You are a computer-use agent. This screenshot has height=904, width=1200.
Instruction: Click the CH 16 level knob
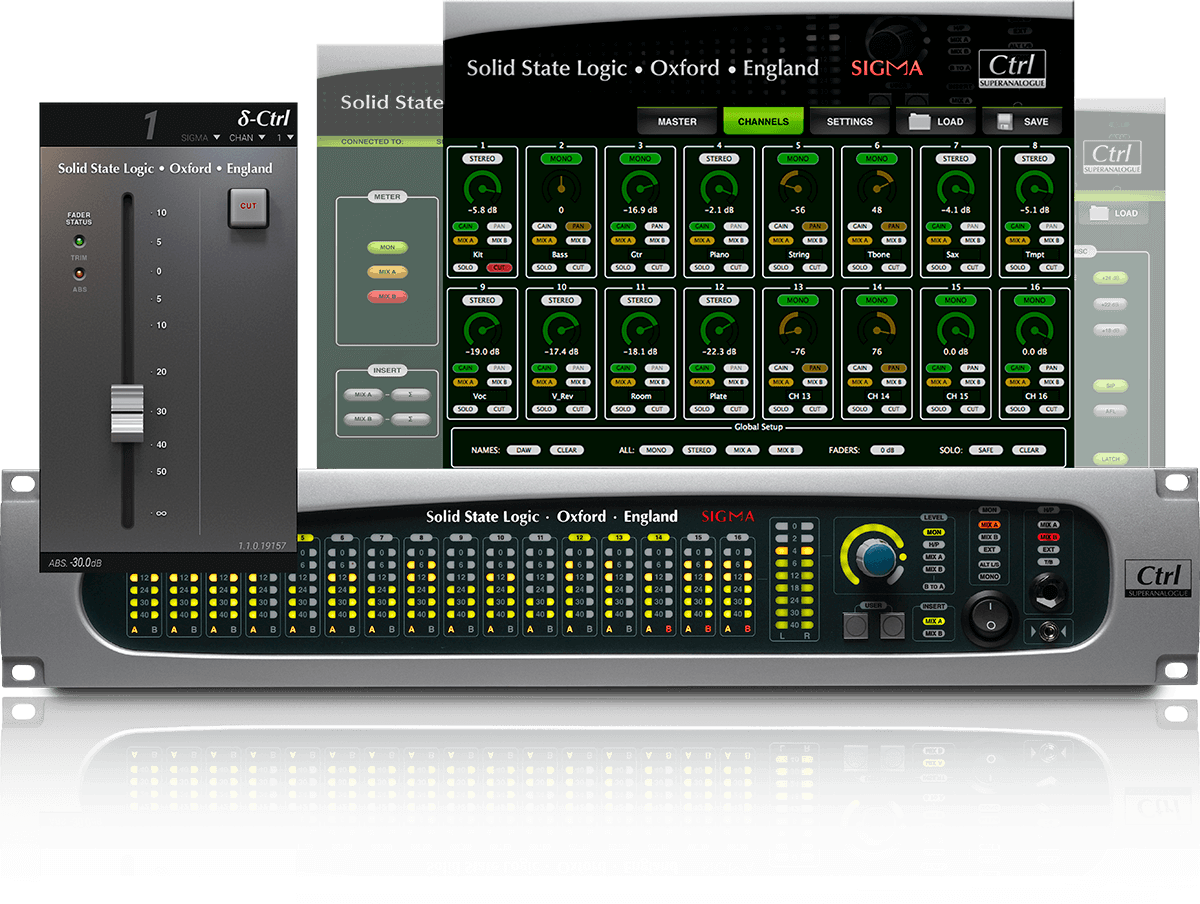coord(1035,329)
